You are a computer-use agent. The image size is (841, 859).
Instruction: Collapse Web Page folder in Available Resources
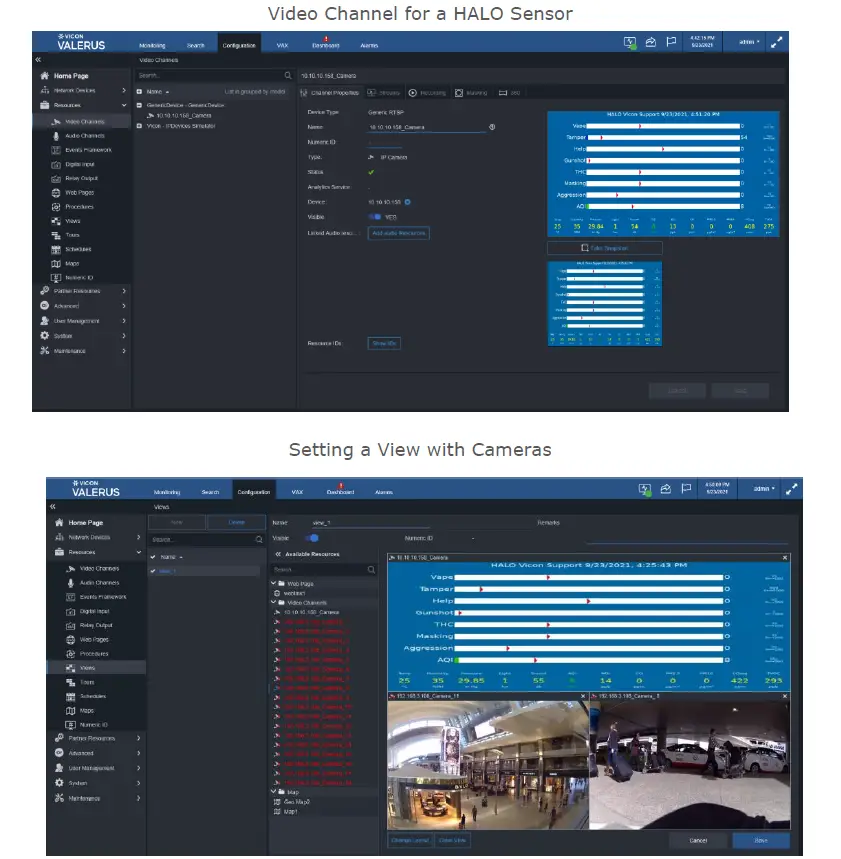273,583
